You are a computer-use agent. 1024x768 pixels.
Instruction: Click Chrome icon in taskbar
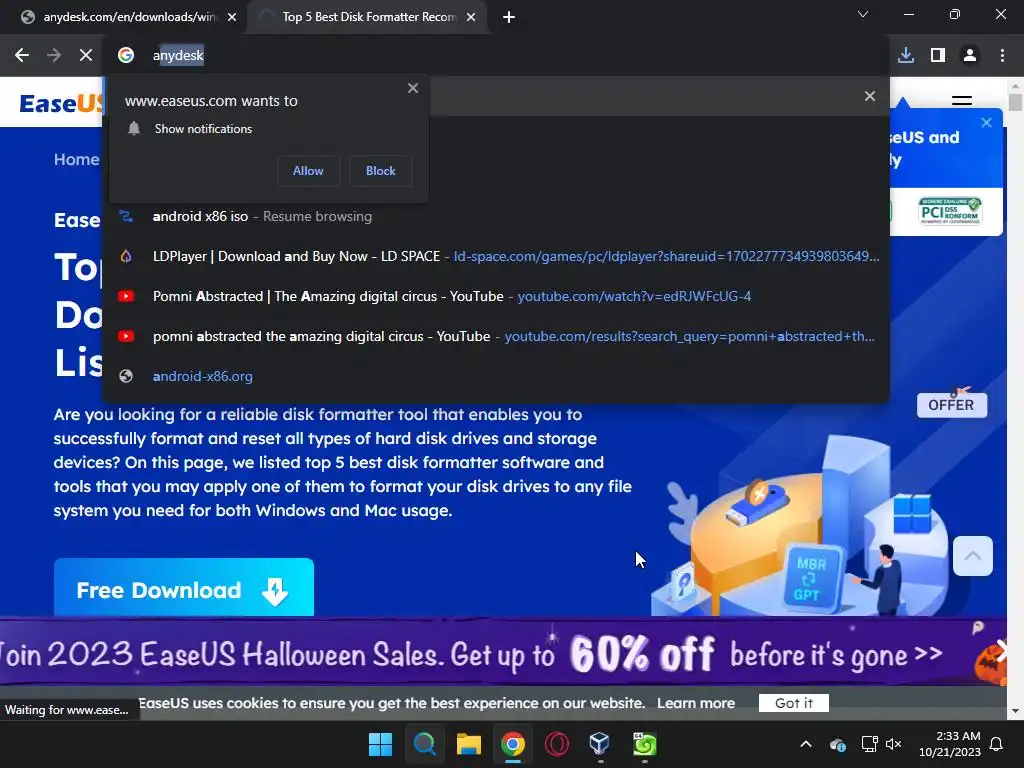513,744
